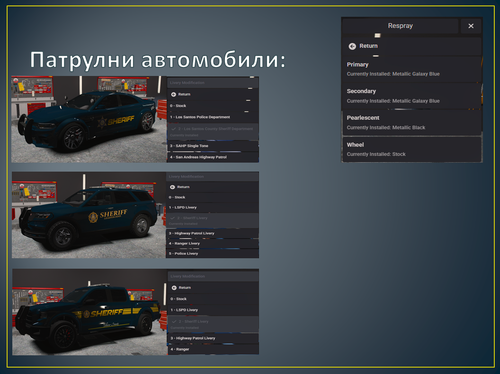Select 3 - SAHP Single Tone livery

point(213,146)
